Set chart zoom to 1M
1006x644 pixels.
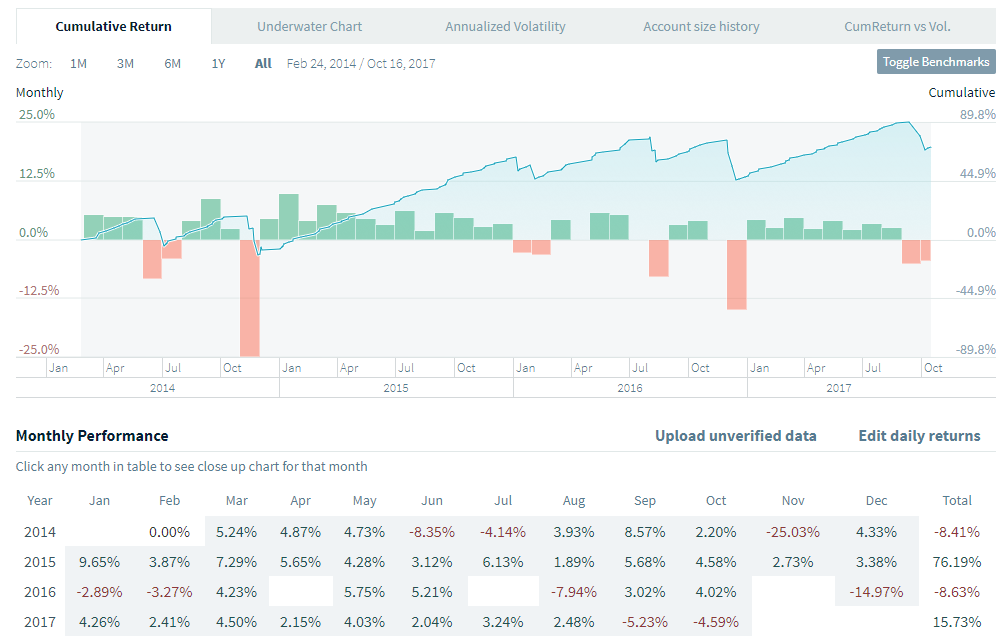(78, 64)
